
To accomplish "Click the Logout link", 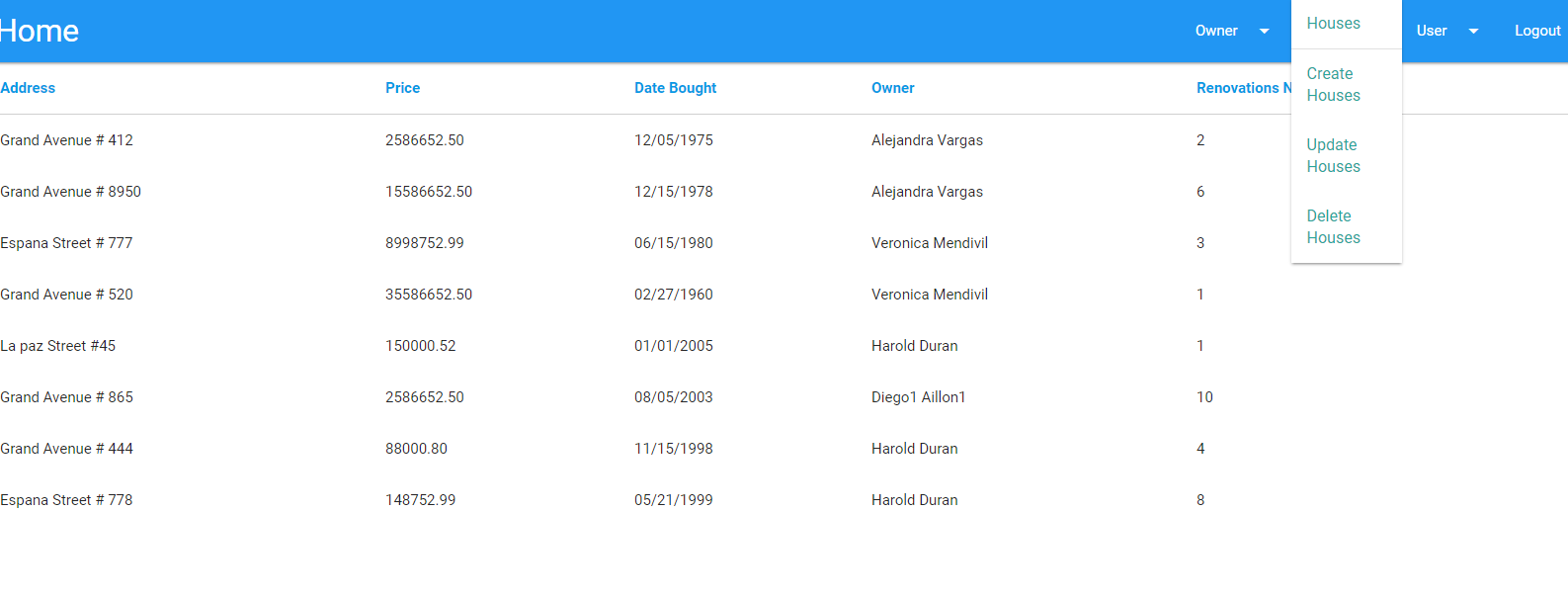I will [1537, 31].
